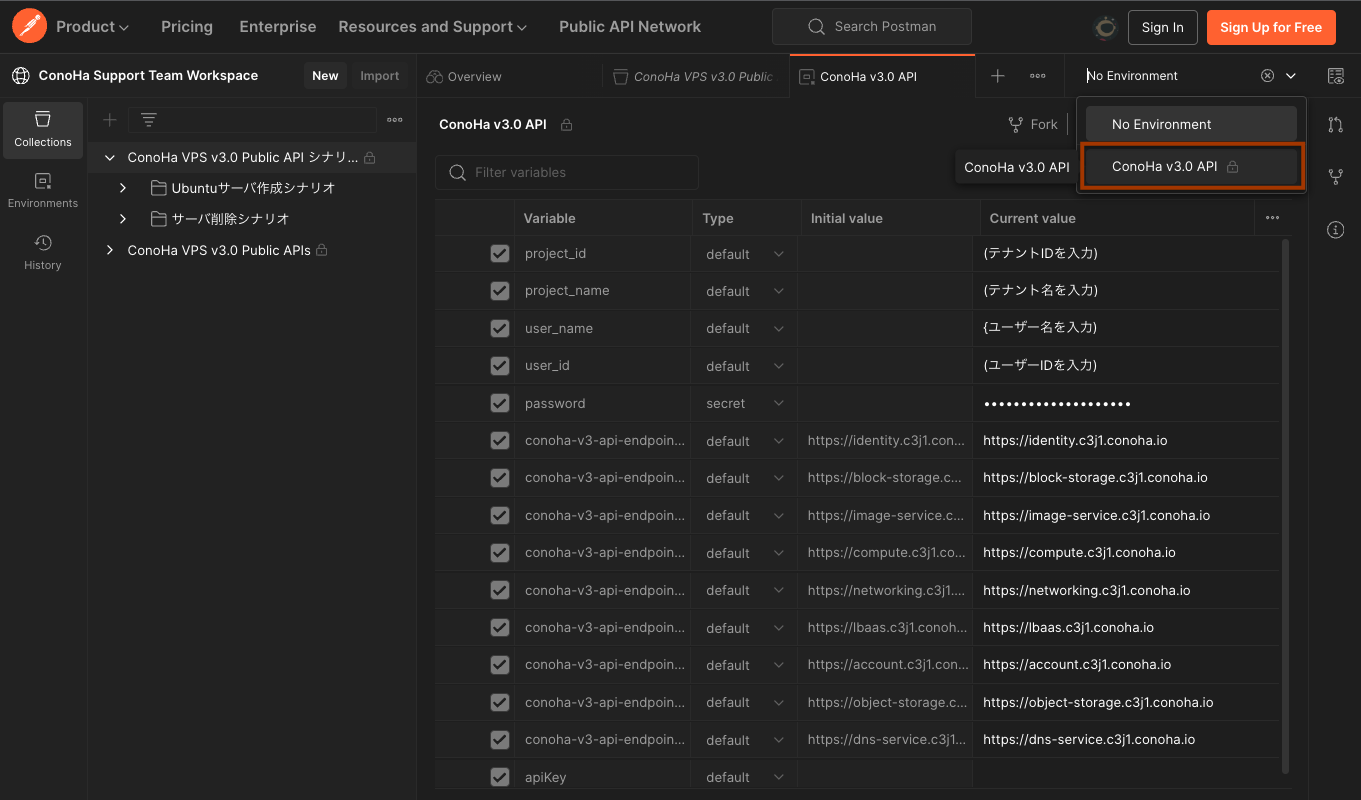Clear the selected environment with X icon

1267,76
